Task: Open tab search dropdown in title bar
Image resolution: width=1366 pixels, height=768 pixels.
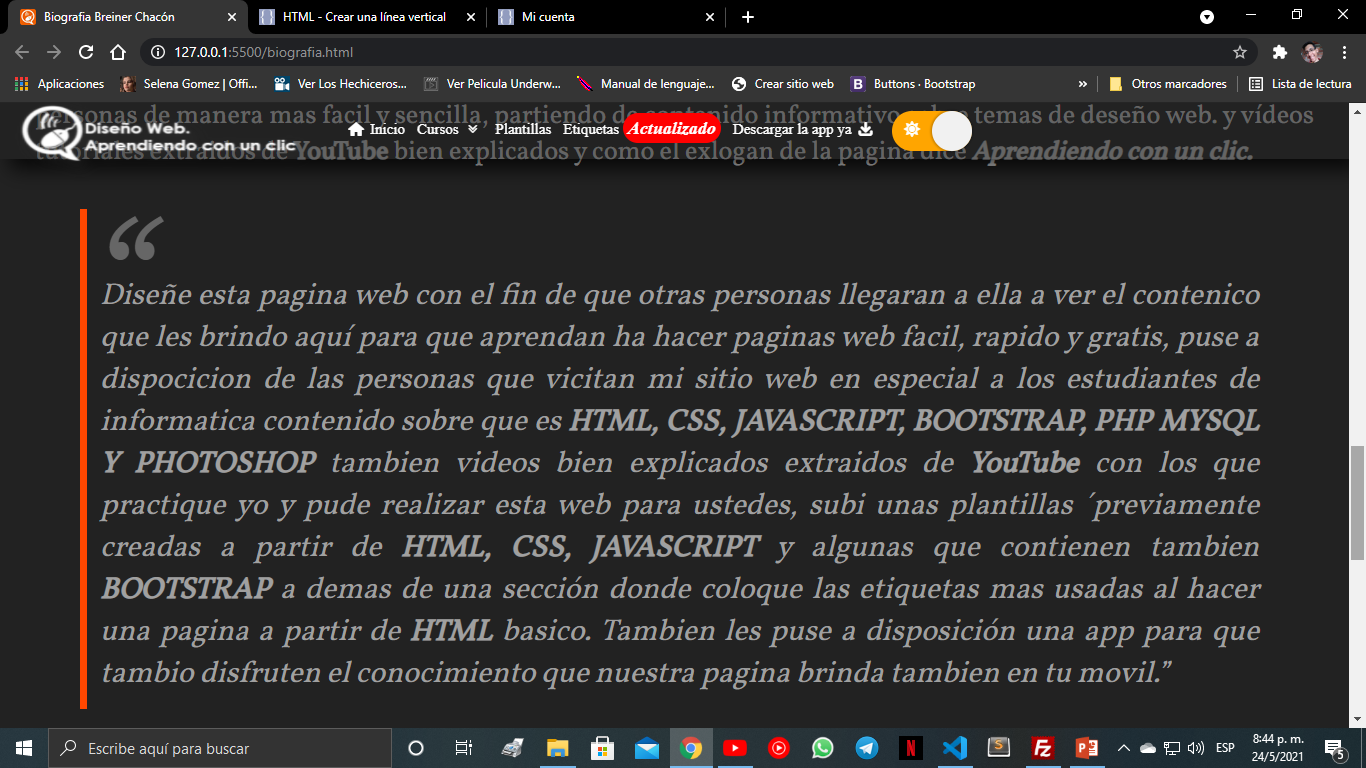Action: coord(1207,17)
